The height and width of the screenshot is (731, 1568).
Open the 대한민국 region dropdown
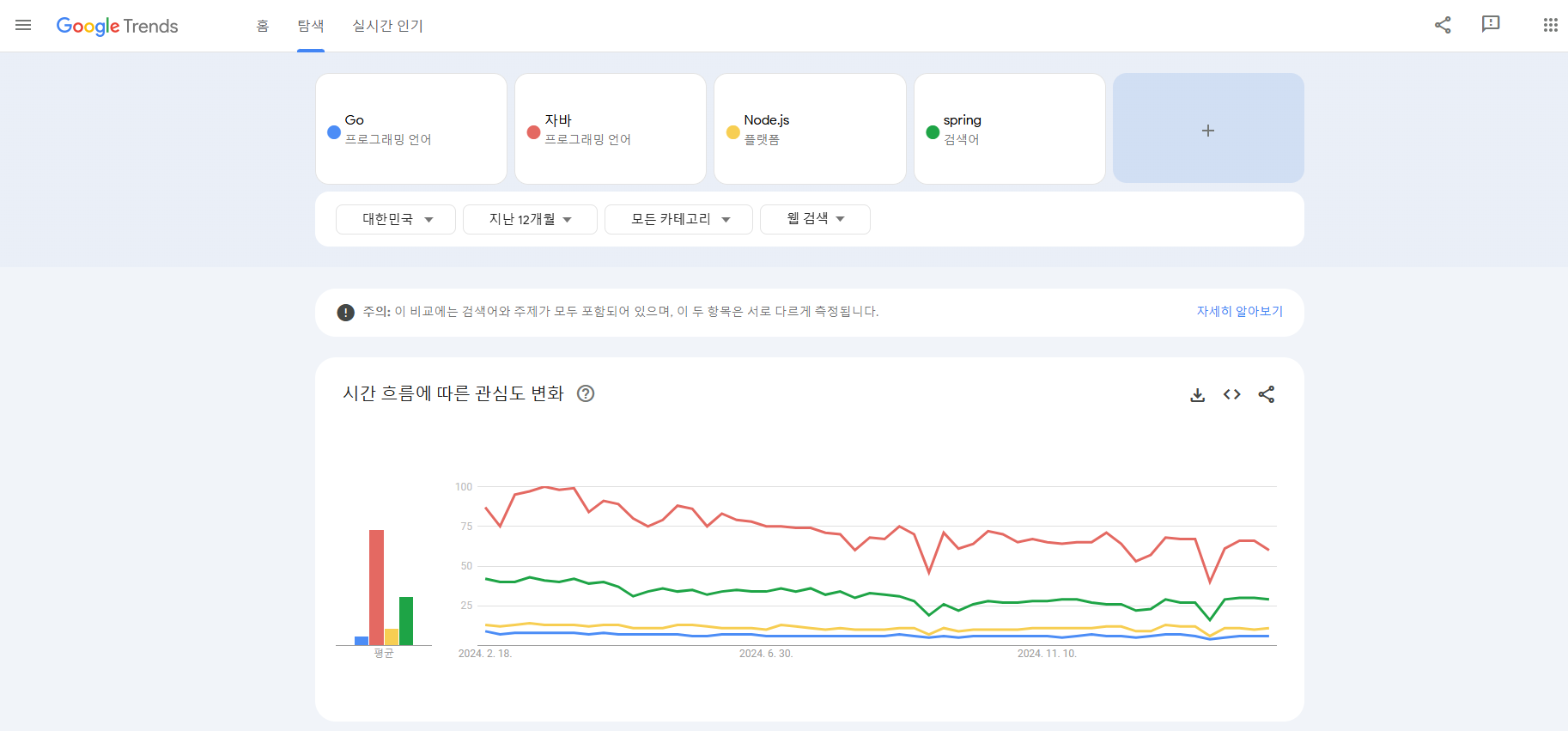[396, 219]
